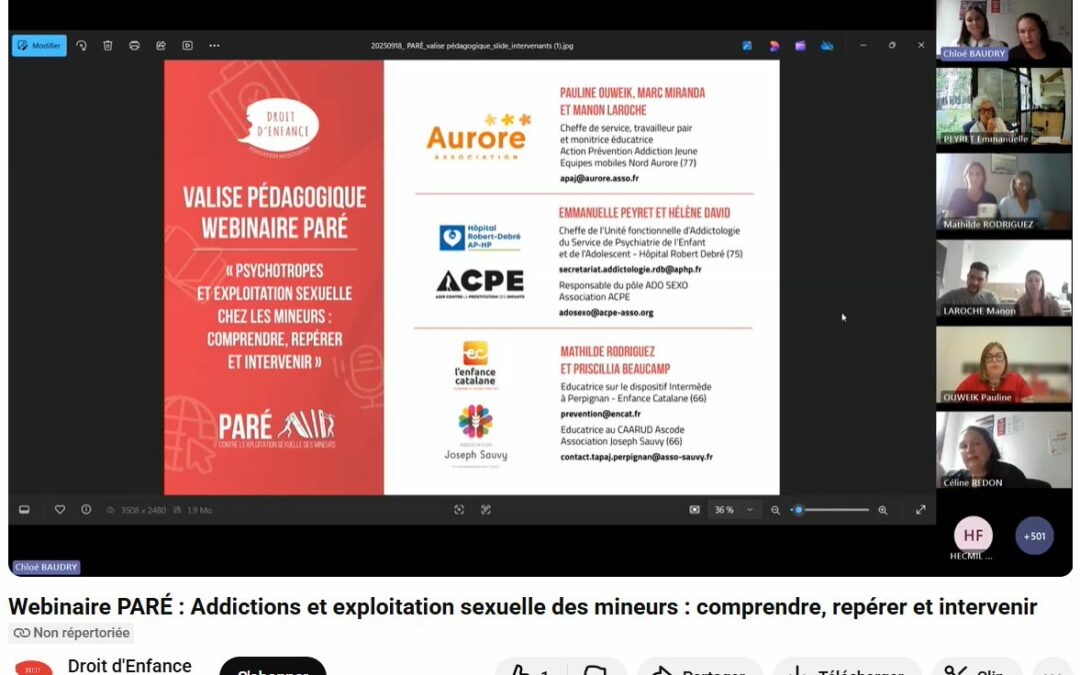Click the image filename in Photos title bar
The image size is (1080, 675).
472,46
